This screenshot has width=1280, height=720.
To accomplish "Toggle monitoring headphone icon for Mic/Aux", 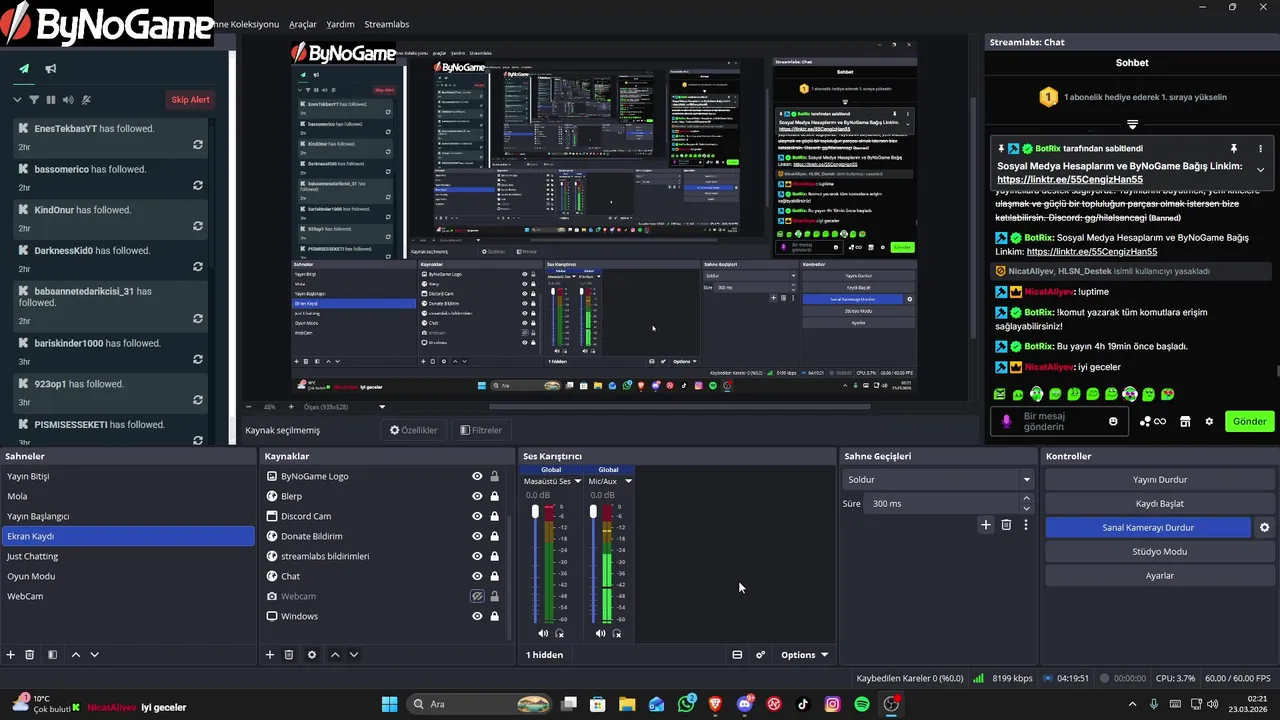I will coord(616,633).
